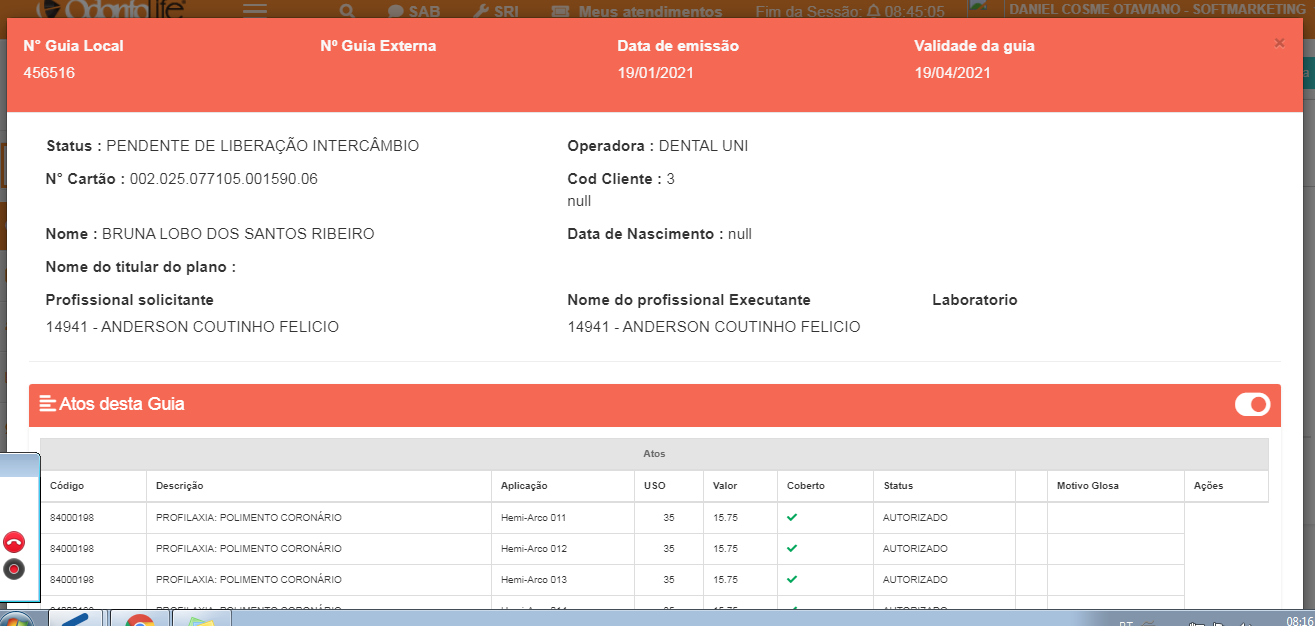This screenshot has height=626, width=1315.
Task: Click PROFILAXIA description in Hemi-Arco 011 row
Action: point(249,518)
